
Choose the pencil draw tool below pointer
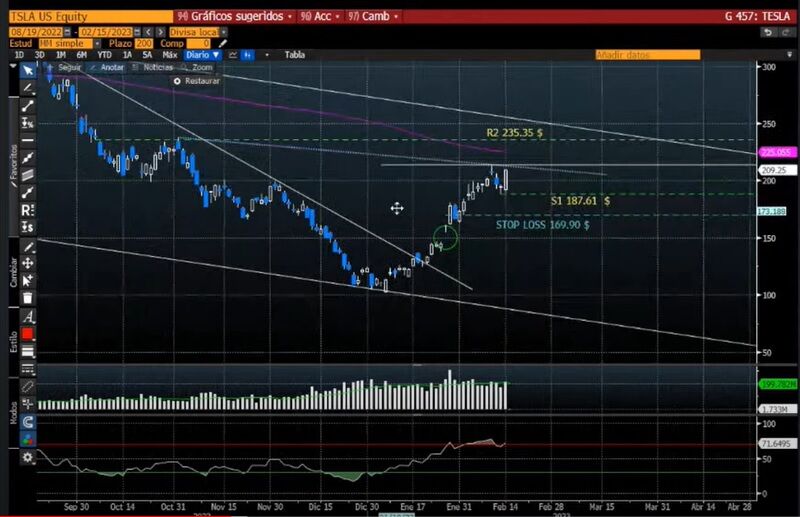pyautogui.click(x=28, y=88)
